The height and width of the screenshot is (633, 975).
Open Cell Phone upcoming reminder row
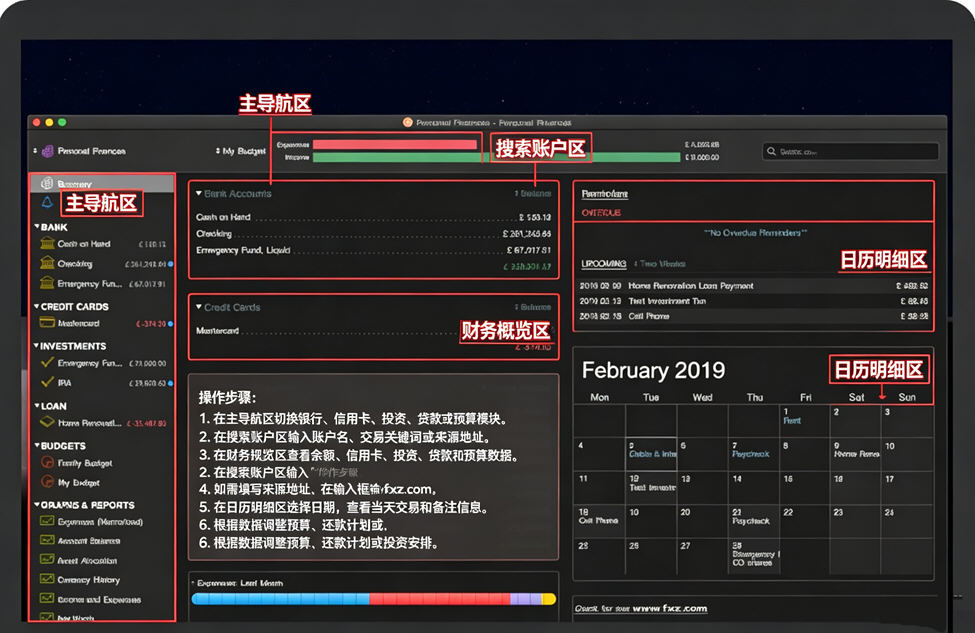tap(754, 316)
